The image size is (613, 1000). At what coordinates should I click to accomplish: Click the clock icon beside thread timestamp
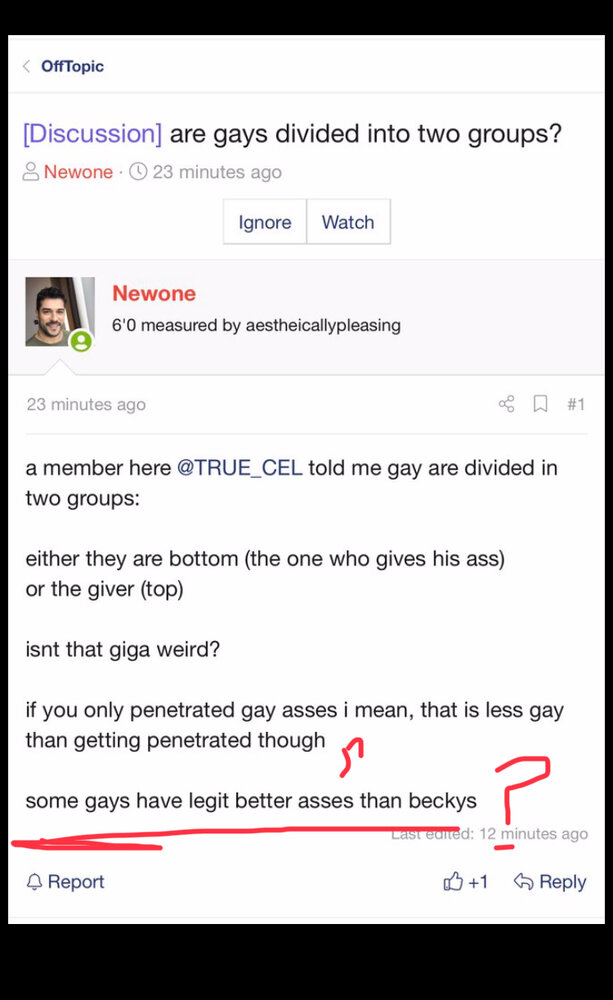point(138,172)
